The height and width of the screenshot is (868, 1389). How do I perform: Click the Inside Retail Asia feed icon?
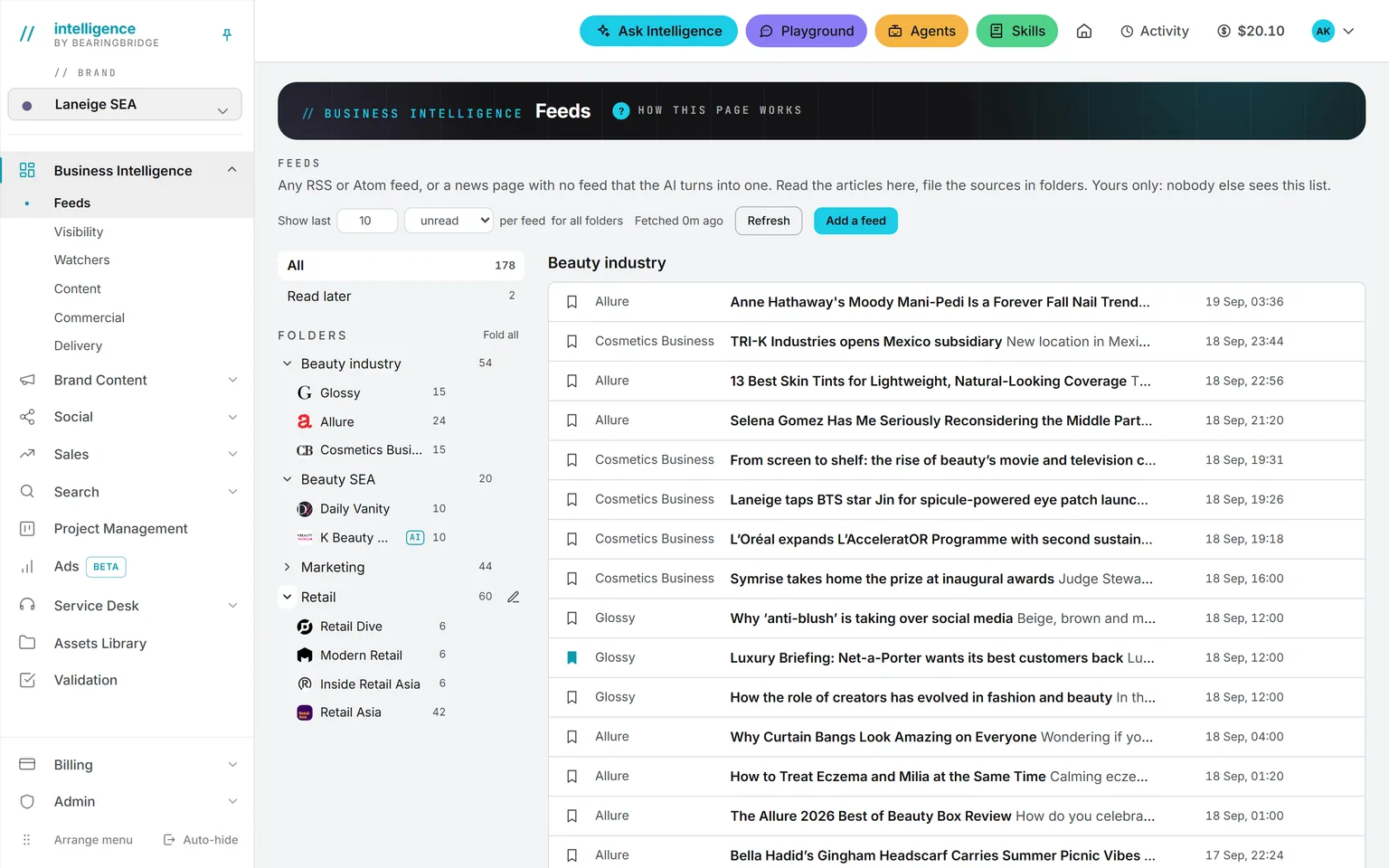coord(305,684)
